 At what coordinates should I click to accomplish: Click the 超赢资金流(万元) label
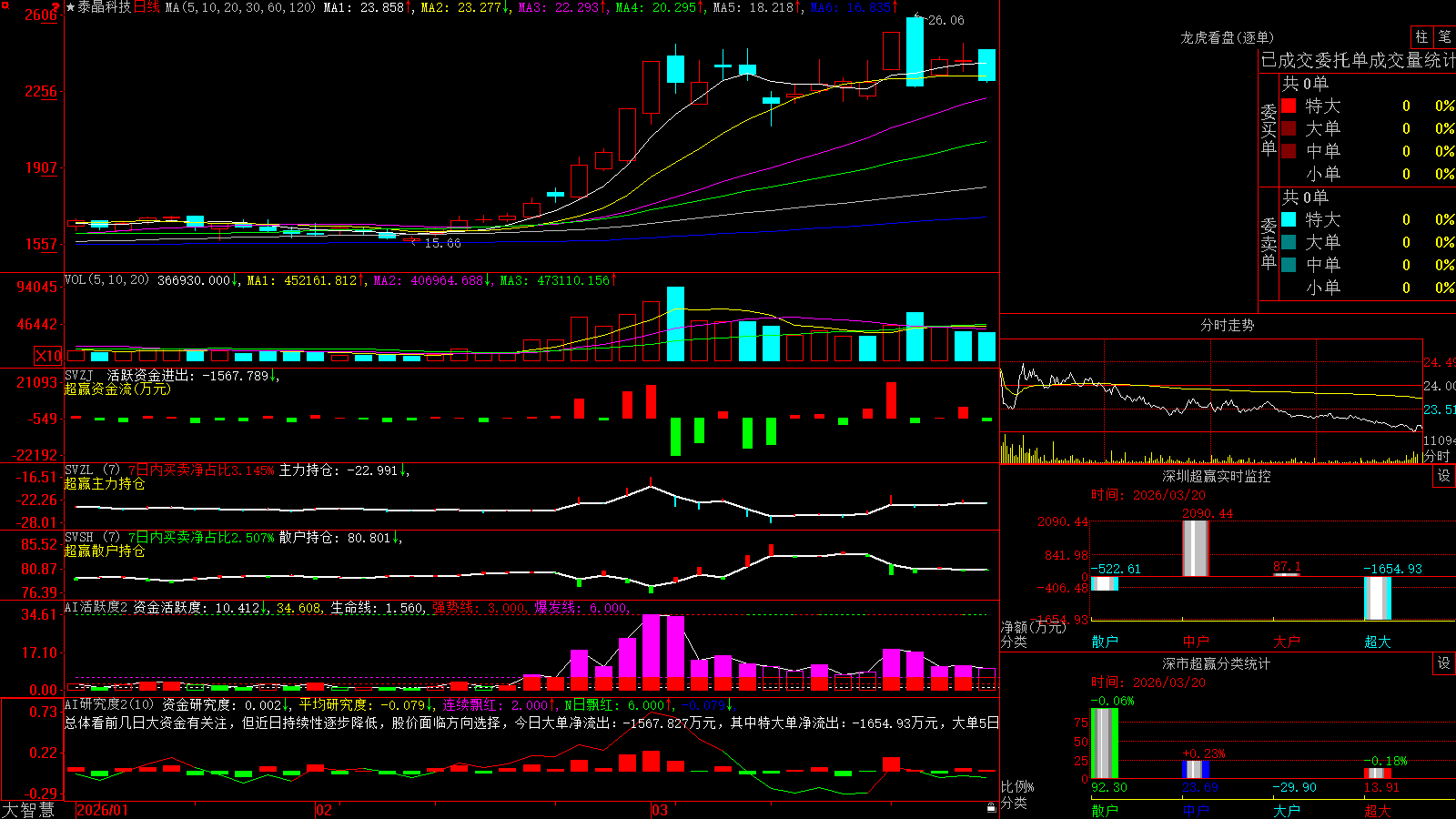117,389
